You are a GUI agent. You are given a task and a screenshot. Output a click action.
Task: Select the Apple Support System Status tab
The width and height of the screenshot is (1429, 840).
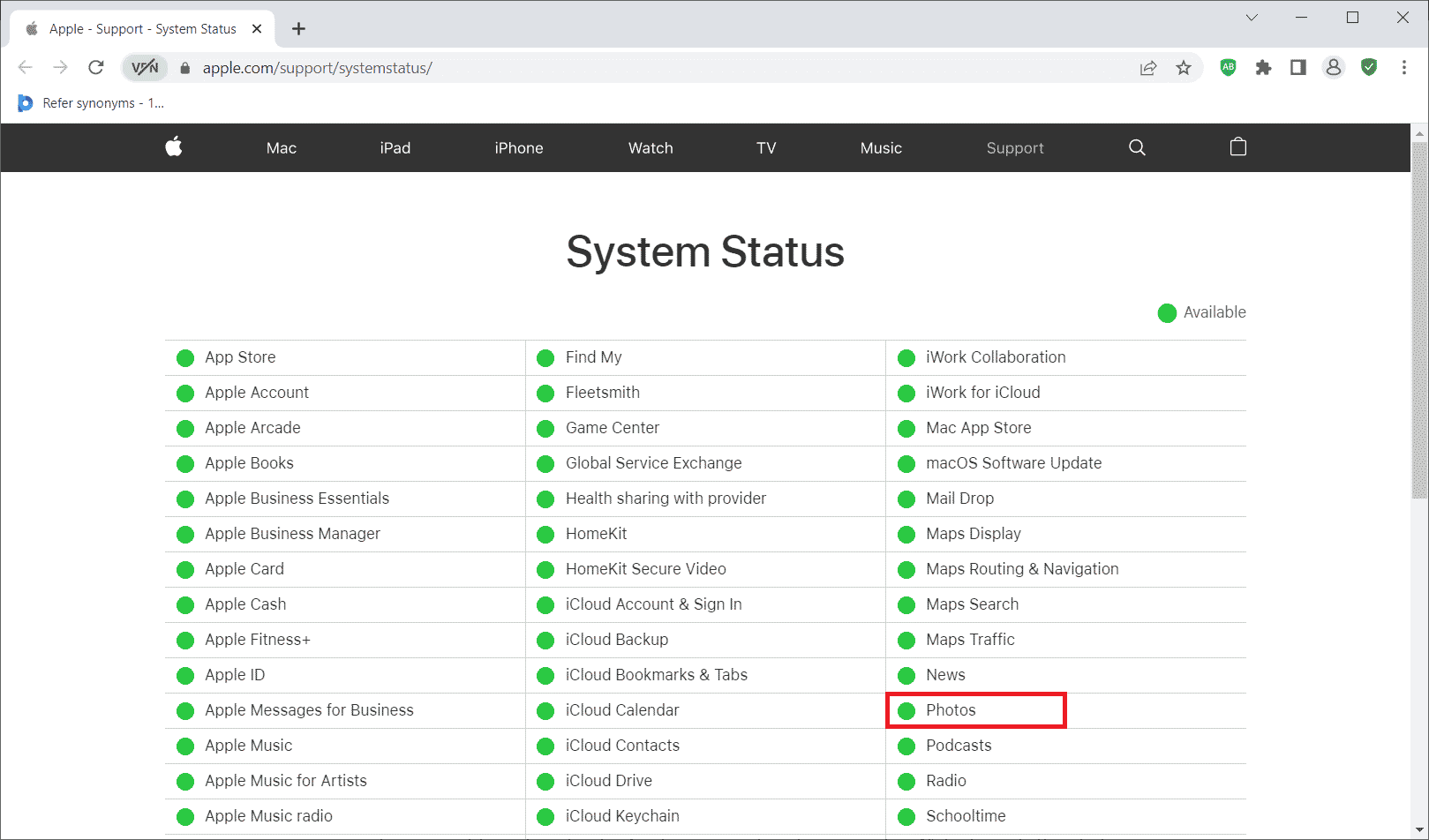tap(141, 29)
